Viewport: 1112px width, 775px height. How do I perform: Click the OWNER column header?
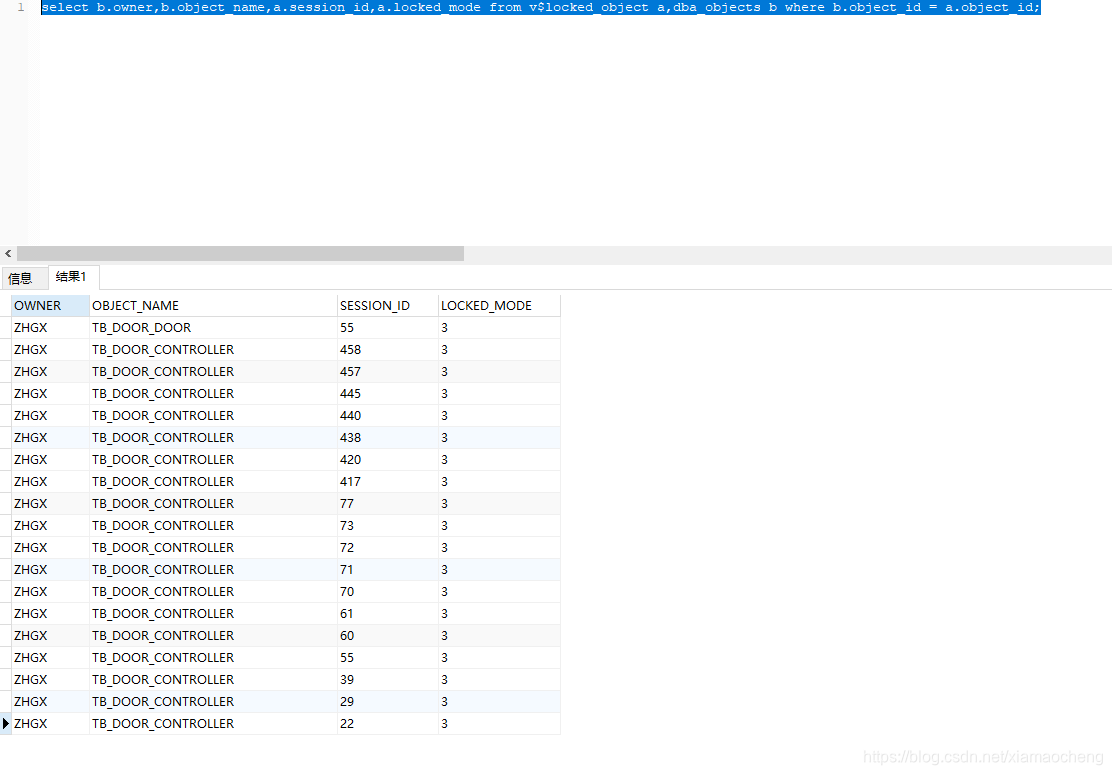tap(50, 306)
